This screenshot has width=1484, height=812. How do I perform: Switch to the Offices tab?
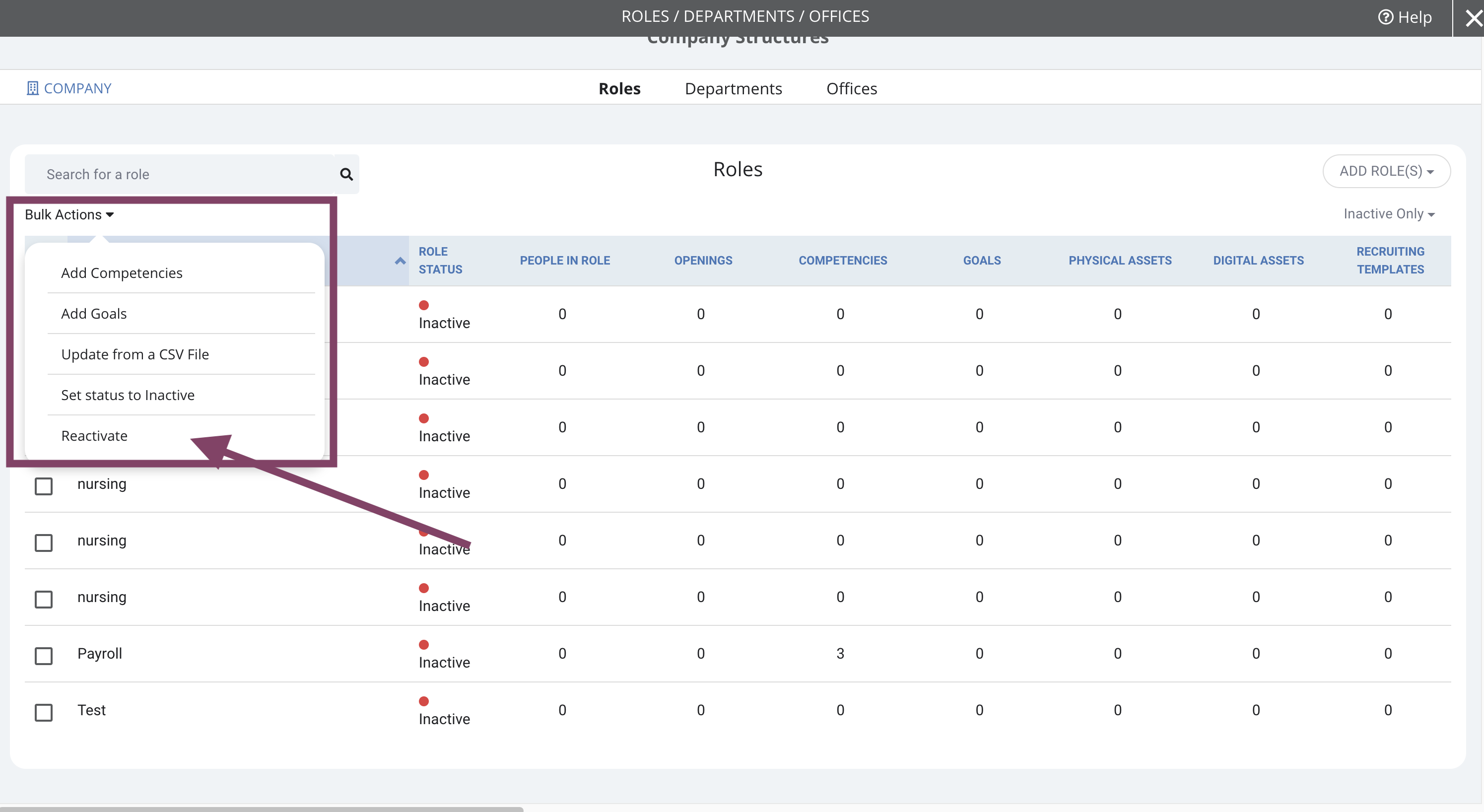[852, 88]
